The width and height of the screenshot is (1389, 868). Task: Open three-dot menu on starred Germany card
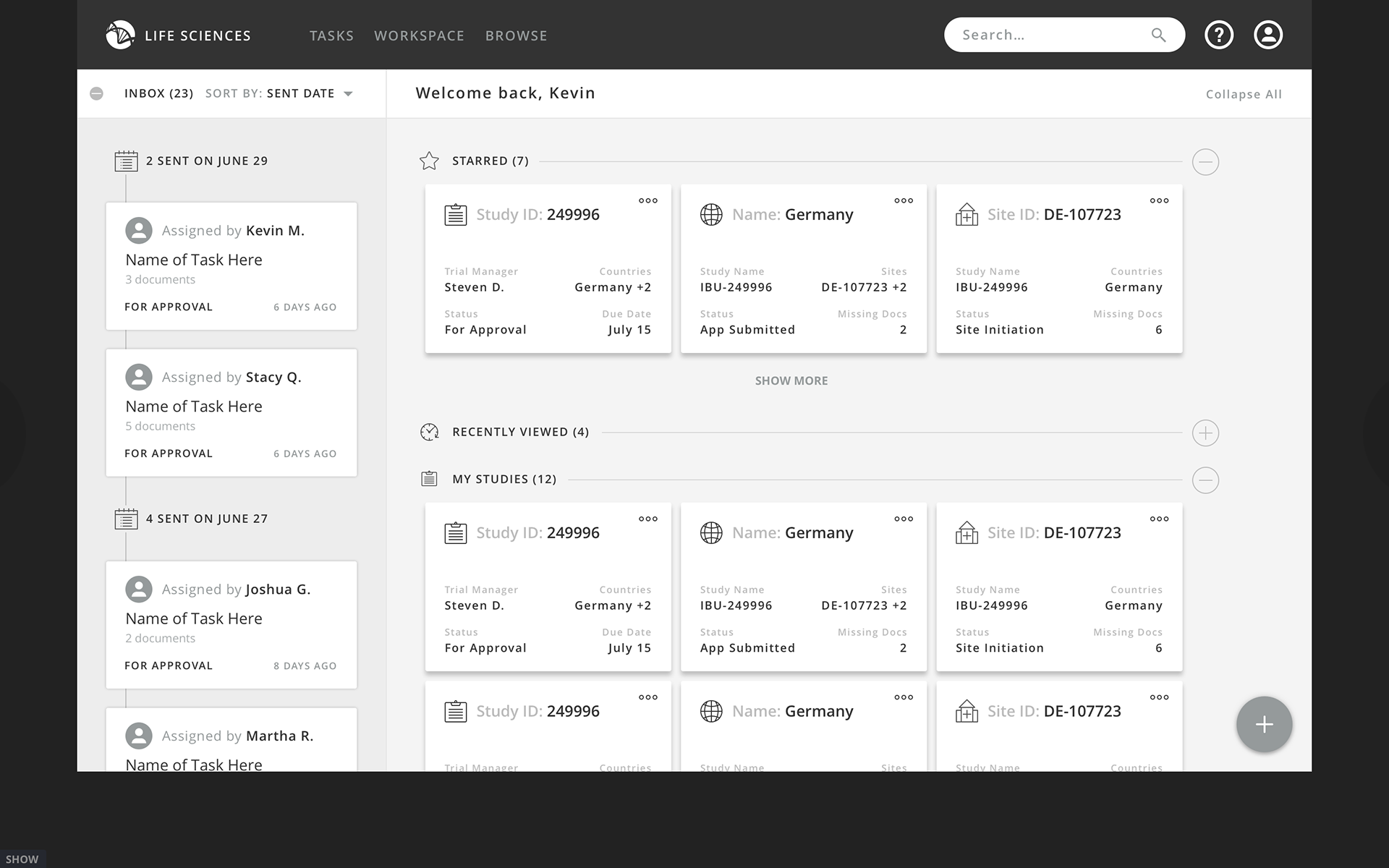[903, 200]
